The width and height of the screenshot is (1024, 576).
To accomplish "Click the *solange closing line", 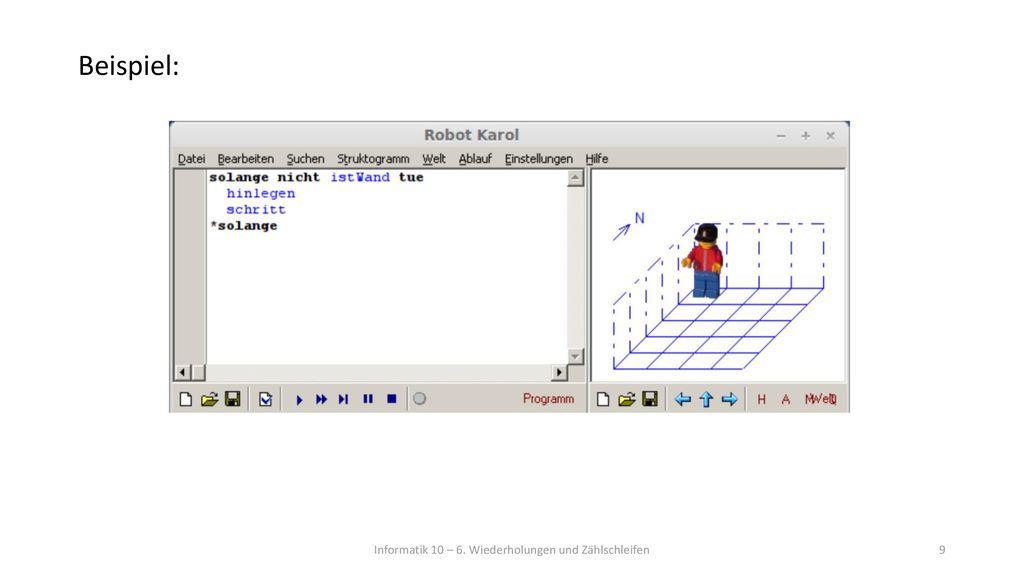I will click(244, 226).
